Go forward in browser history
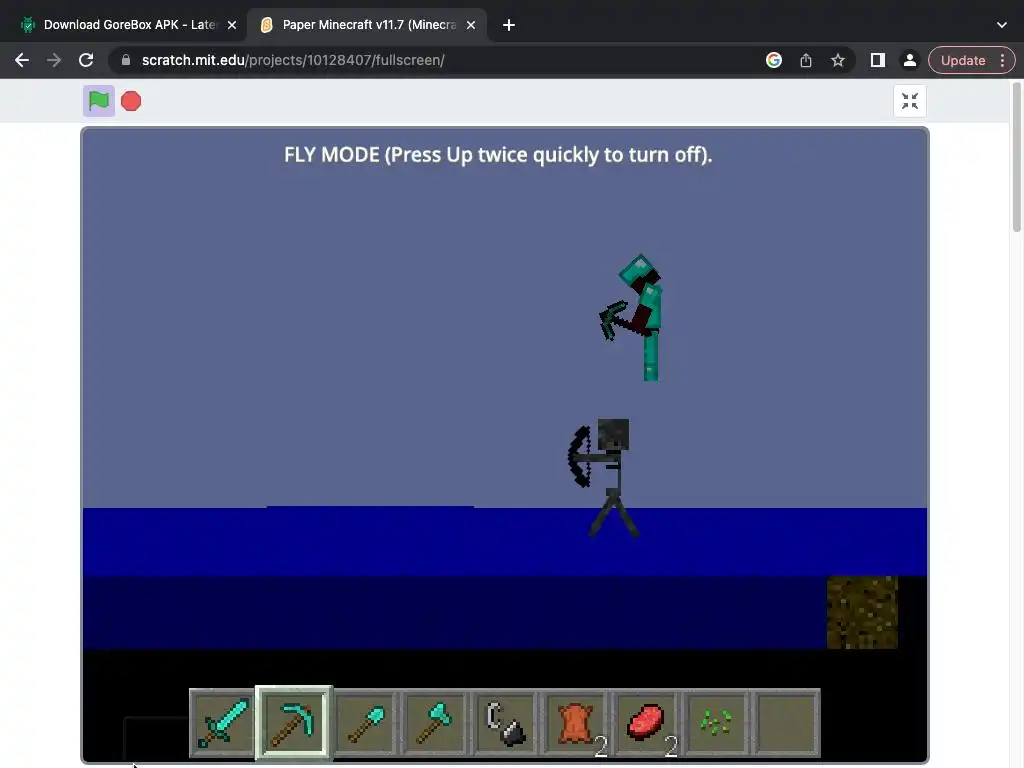 [x=54, y=60]
